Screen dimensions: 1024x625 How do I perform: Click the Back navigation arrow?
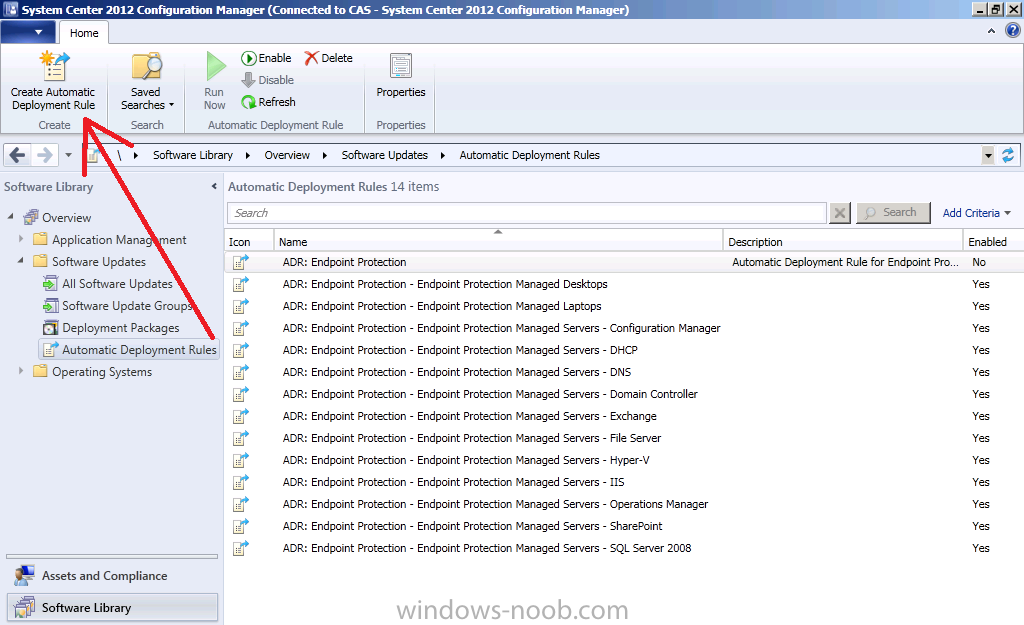tap(18, 155)
